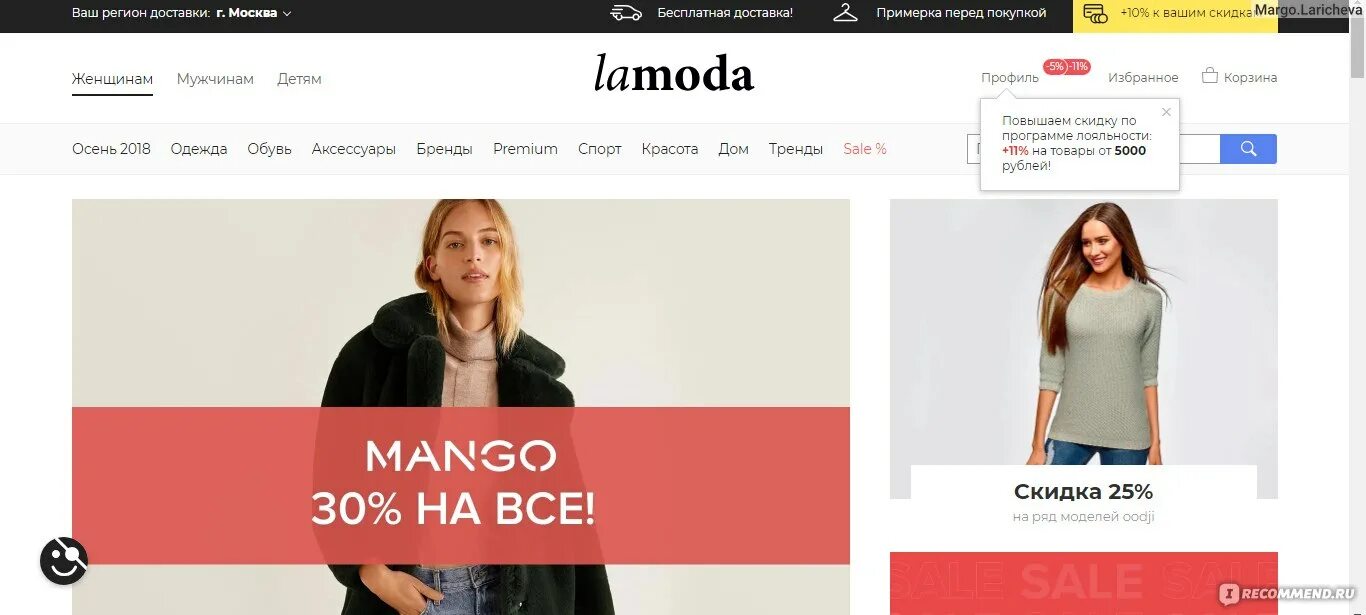Open the Профиль menu
Image resolution: width=1366 pixels, height=615 pixels.
[x=1009, y=77]
